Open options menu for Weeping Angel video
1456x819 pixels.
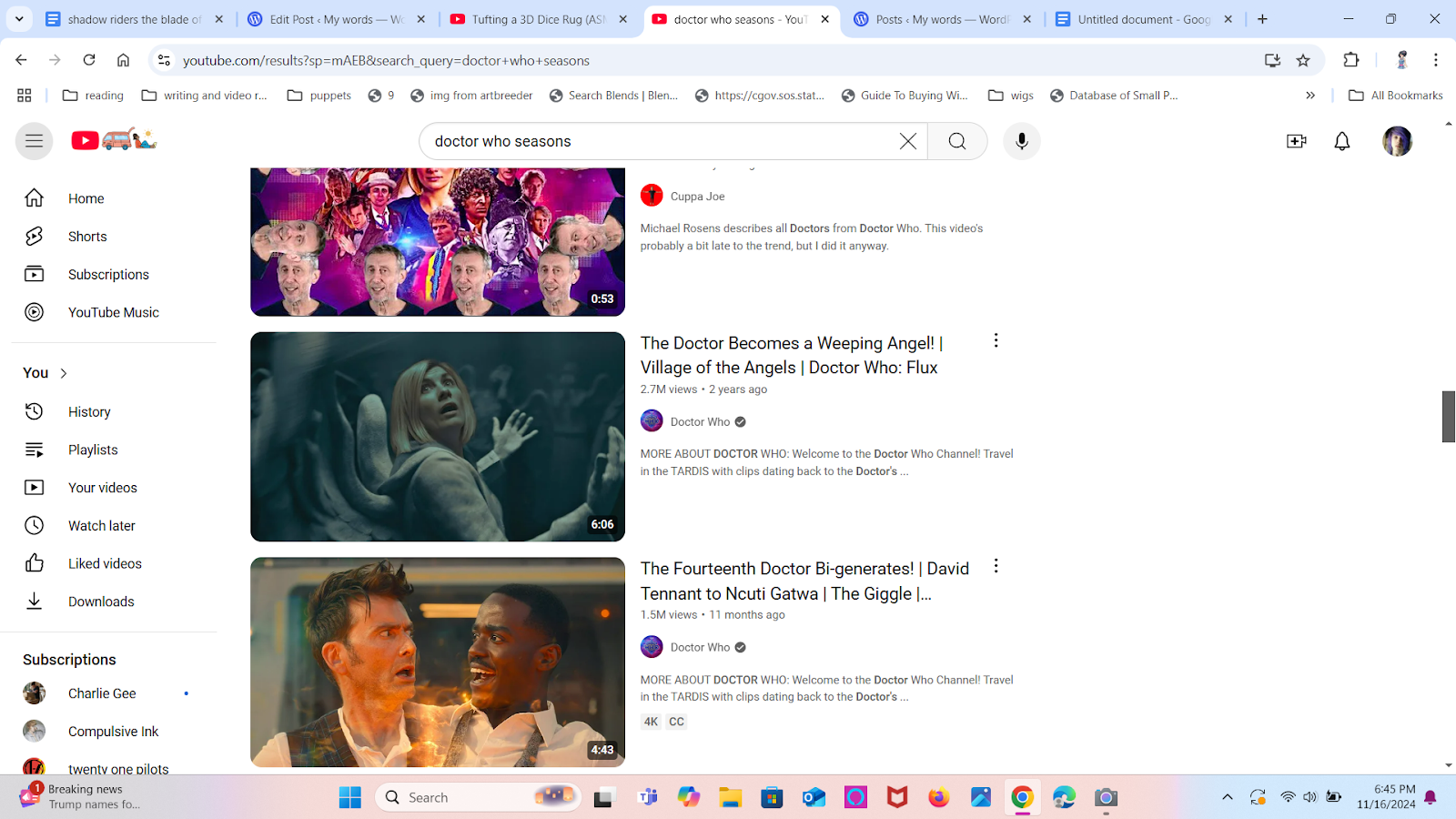coord(996,340)
